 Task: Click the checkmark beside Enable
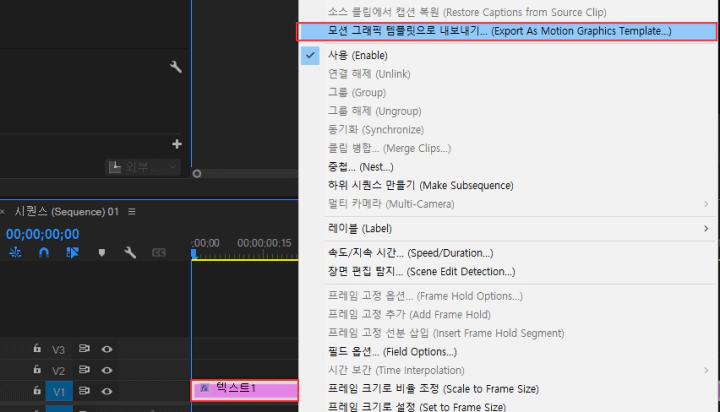[x=310, y=56]
